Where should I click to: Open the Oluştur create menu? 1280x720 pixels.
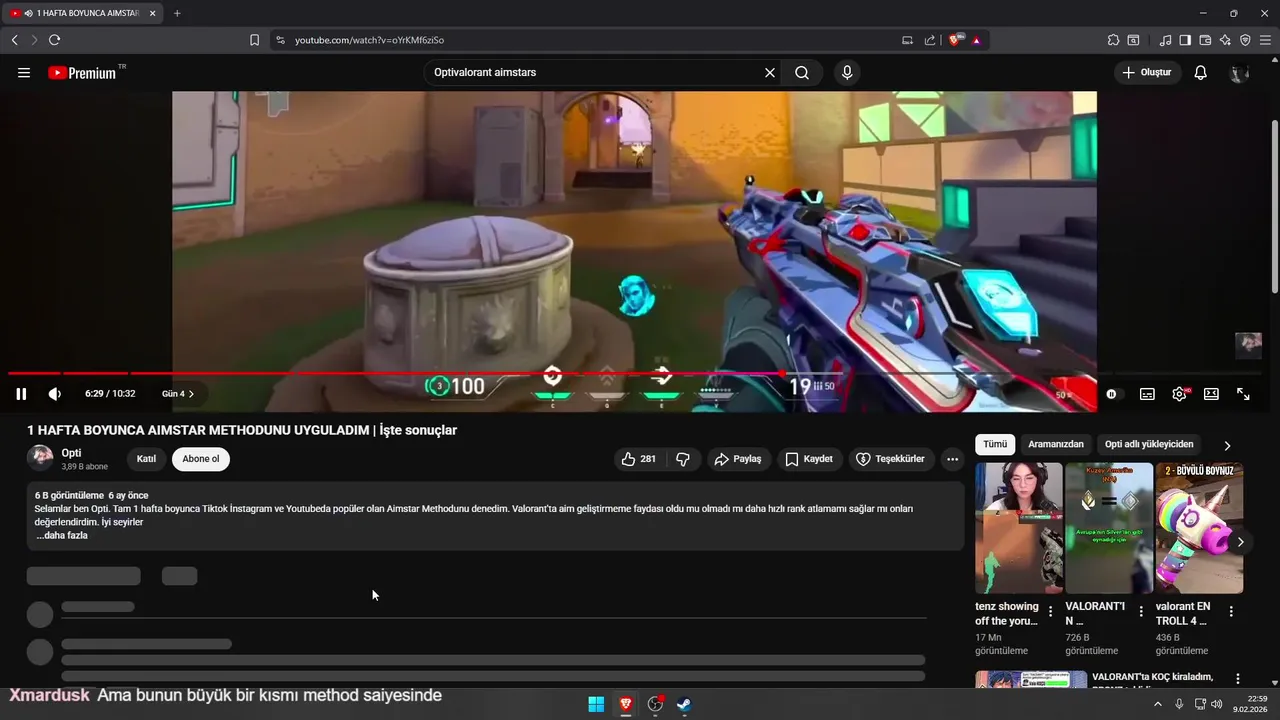pyautogui.click(x=1147, y=73)
